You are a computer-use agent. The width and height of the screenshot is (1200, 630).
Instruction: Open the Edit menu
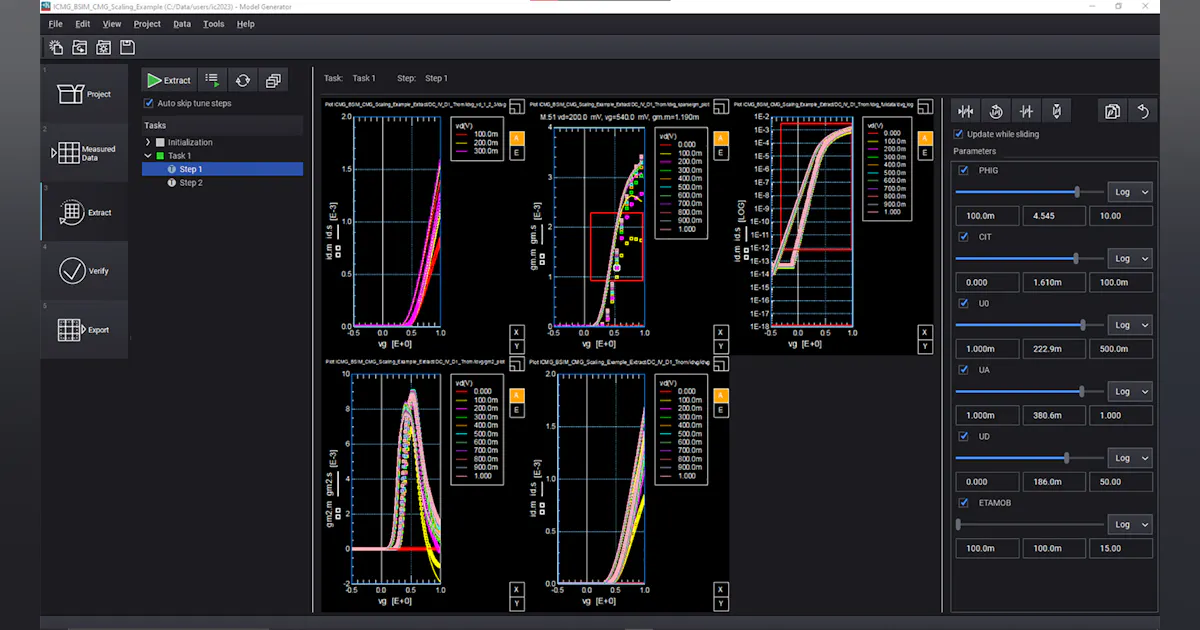tap(82, 24)
